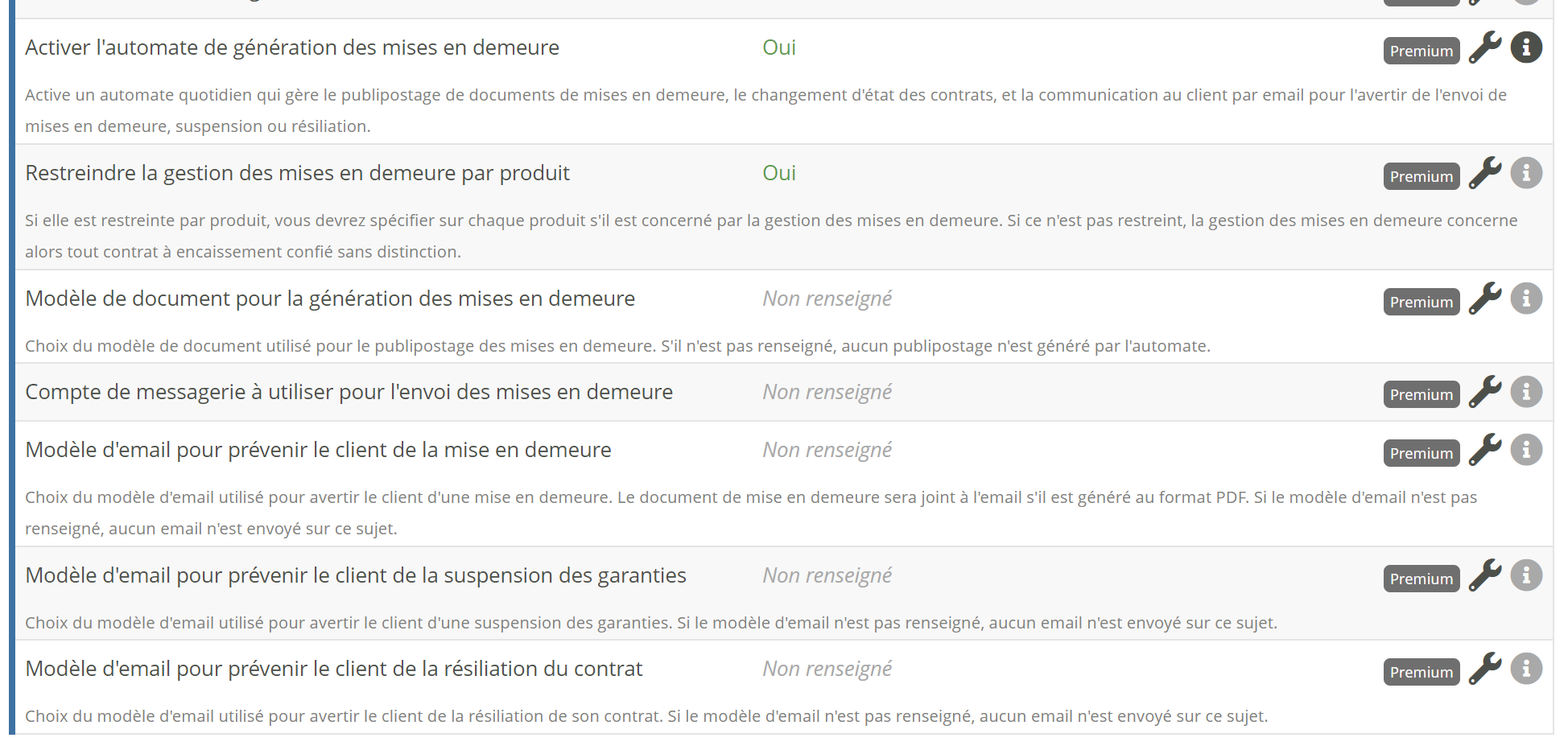Open wrench settings for 'Restreindre la gestion par produit'
The height and width of the screenshot is (750, 1568).
pyautogui.click(x=1485, y=173)
